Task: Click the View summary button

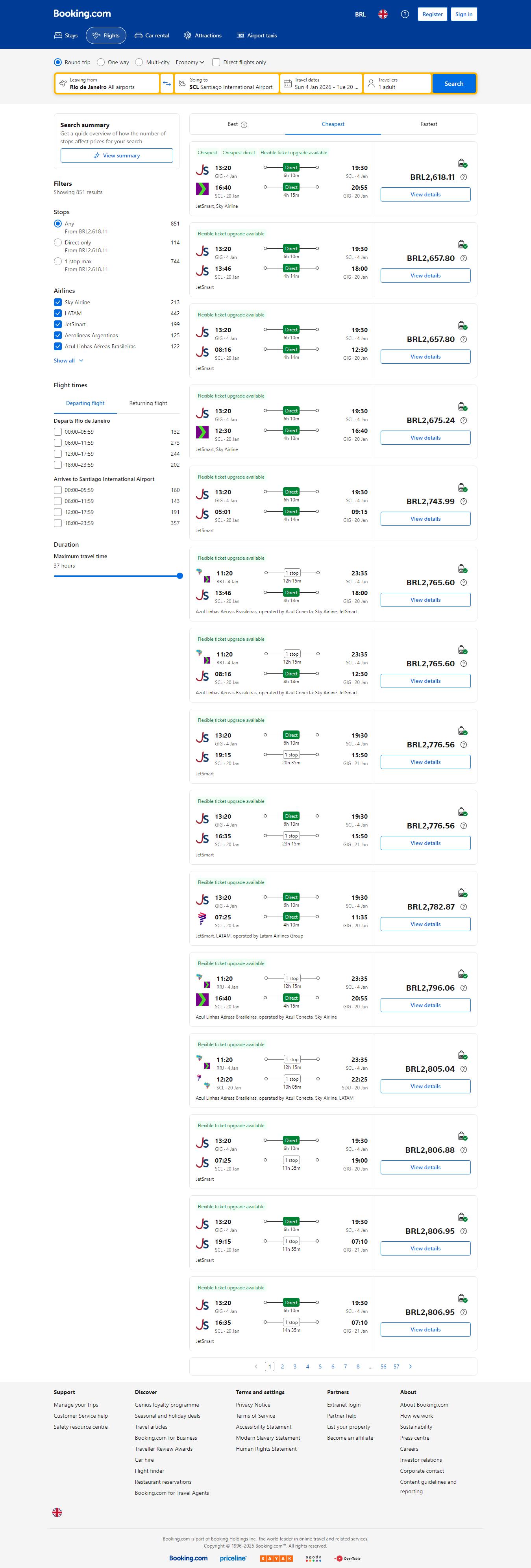Action: click(x=117, y=156)
